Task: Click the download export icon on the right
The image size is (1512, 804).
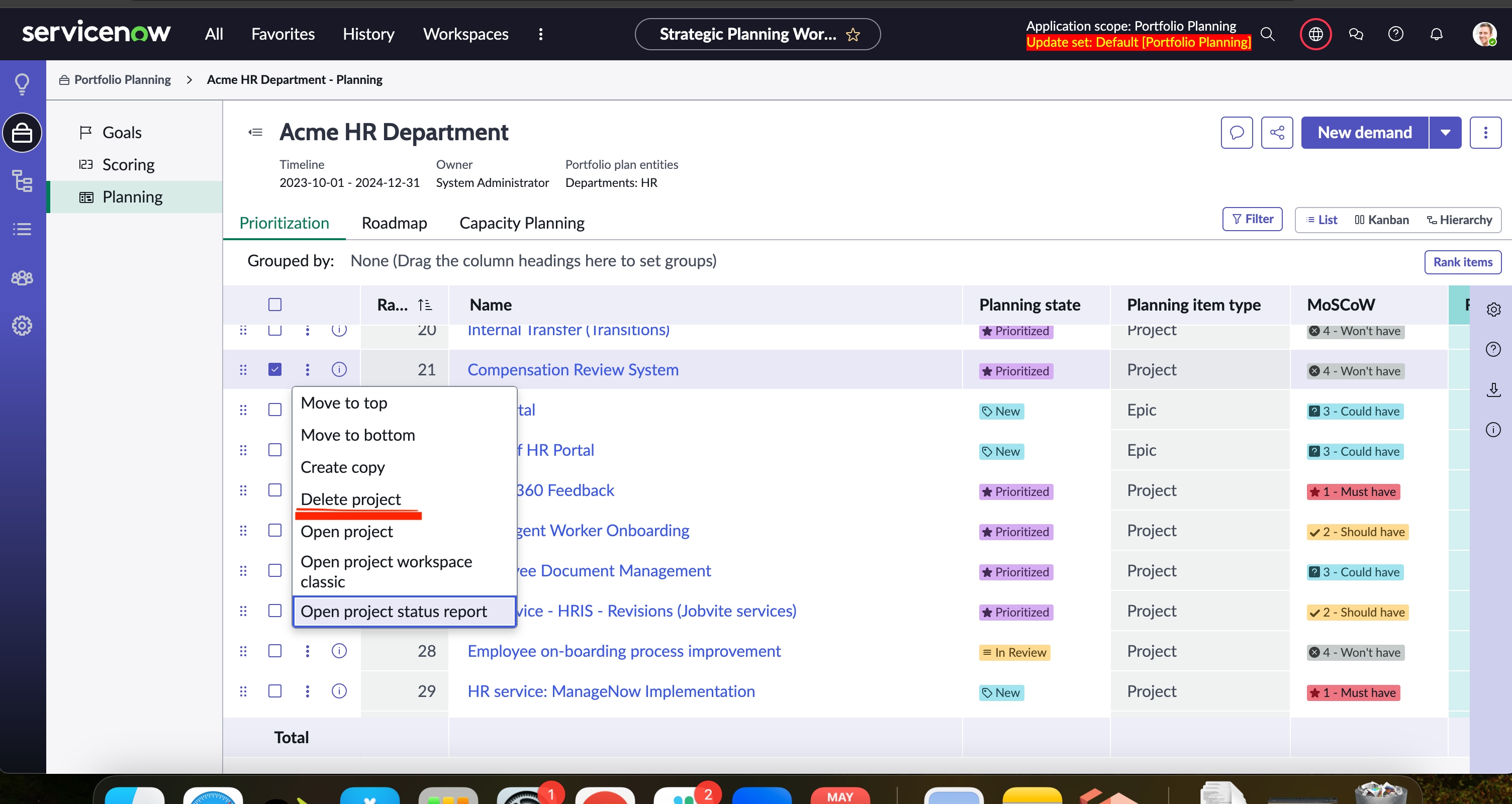Action: [x=1493, y=389]
